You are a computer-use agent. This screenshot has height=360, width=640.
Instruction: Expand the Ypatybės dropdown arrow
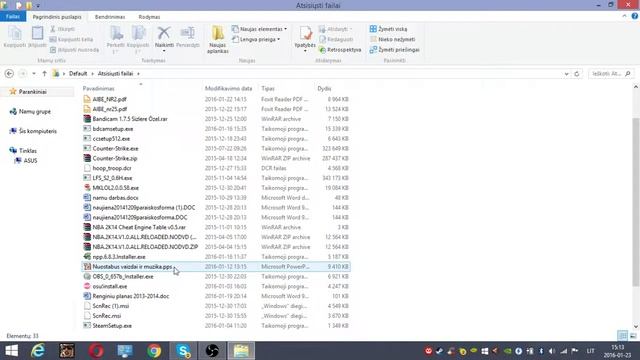click(305, 51)
